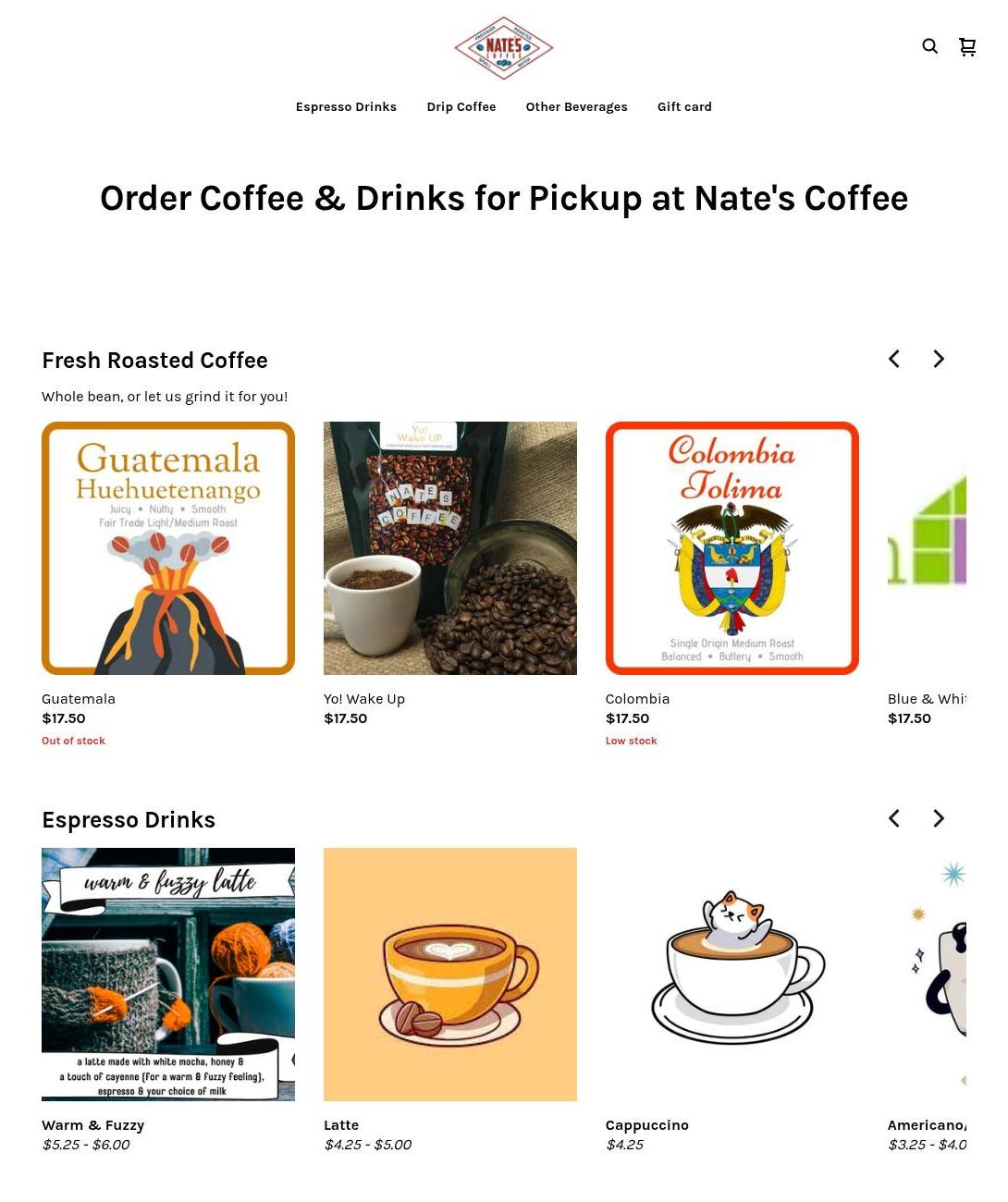Open Colombia Tolima product image
Screen dimensions: 1008x1202
coord(732,548)
